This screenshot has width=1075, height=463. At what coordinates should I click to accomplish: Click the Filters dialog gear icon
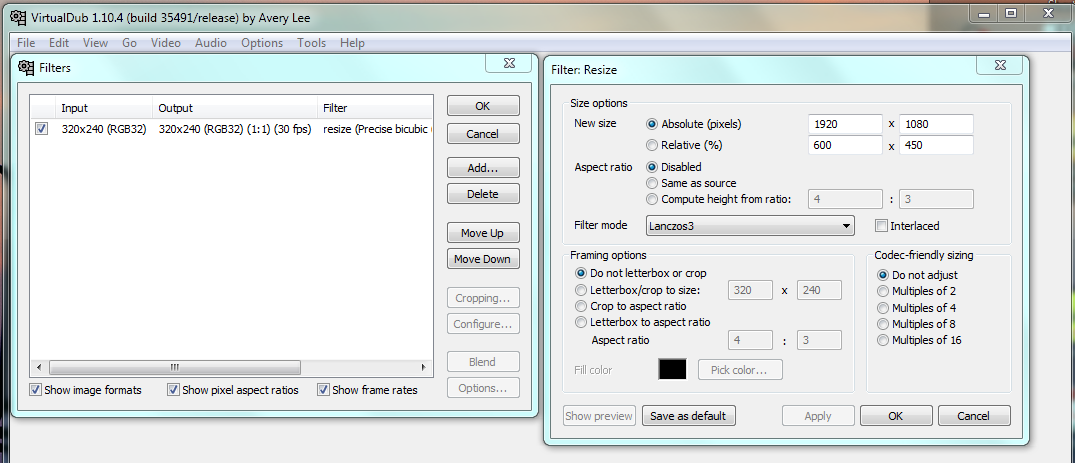(26, 67)
